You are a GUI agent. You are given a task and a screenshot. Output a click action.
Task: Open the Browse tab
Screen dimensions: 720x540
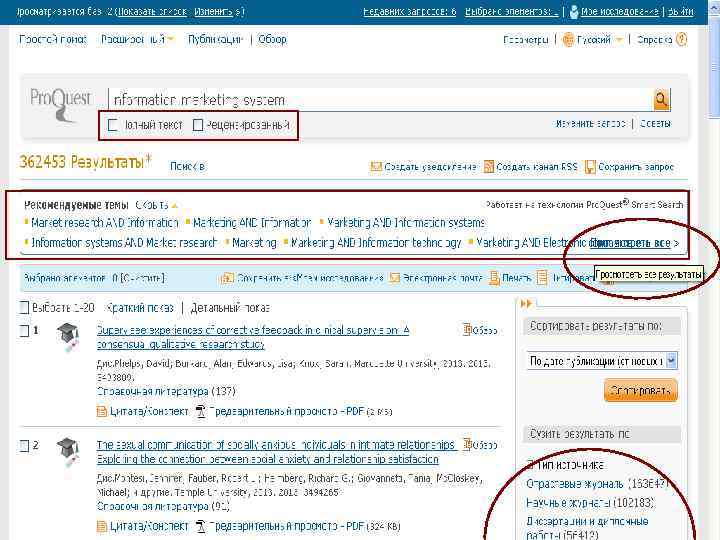coord(272,39)
